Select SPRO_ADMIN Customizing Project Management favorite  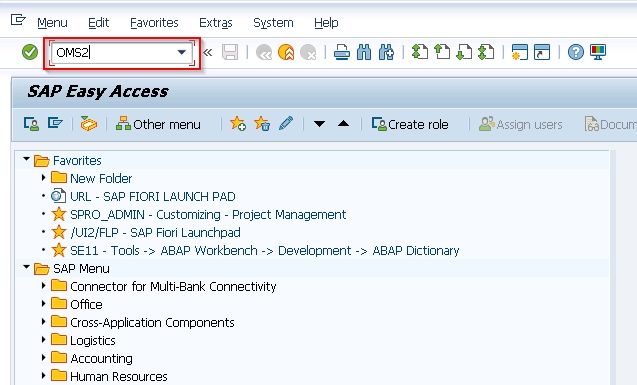(x=208, y=214)
